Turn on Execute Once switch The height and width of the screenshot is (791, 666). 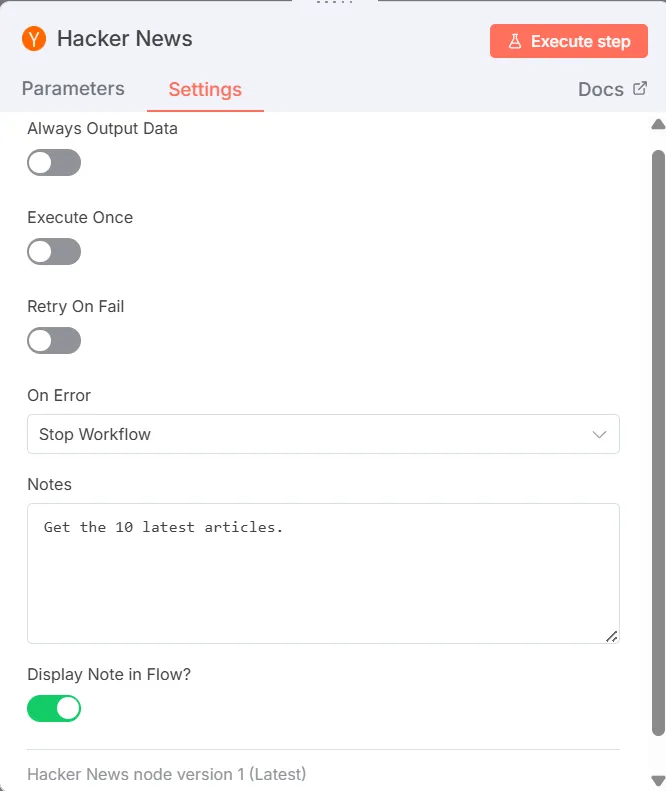(x=54, y=252)
